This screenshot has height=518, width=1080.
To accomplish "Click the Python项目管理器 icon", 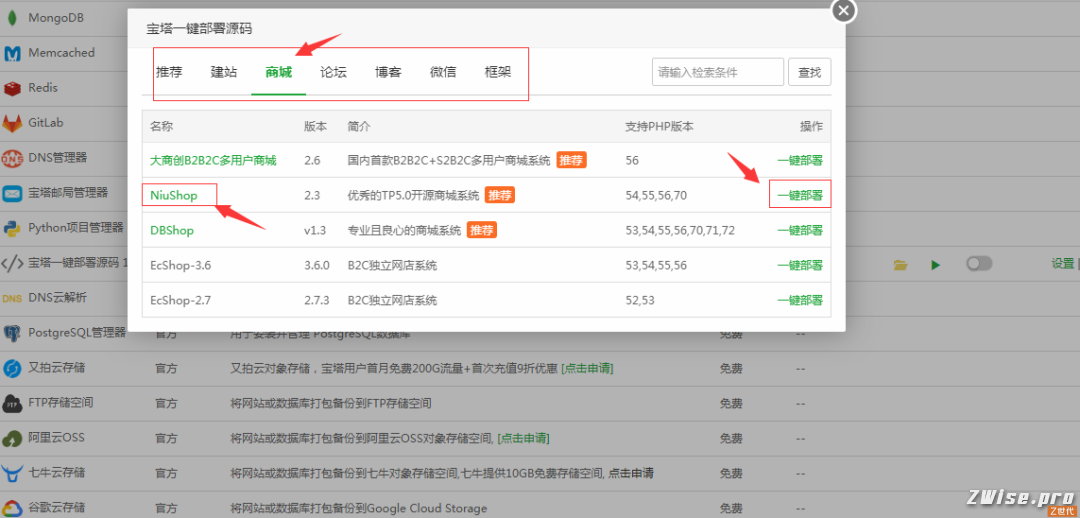I will pyautogui.click(x=12, y=229).
